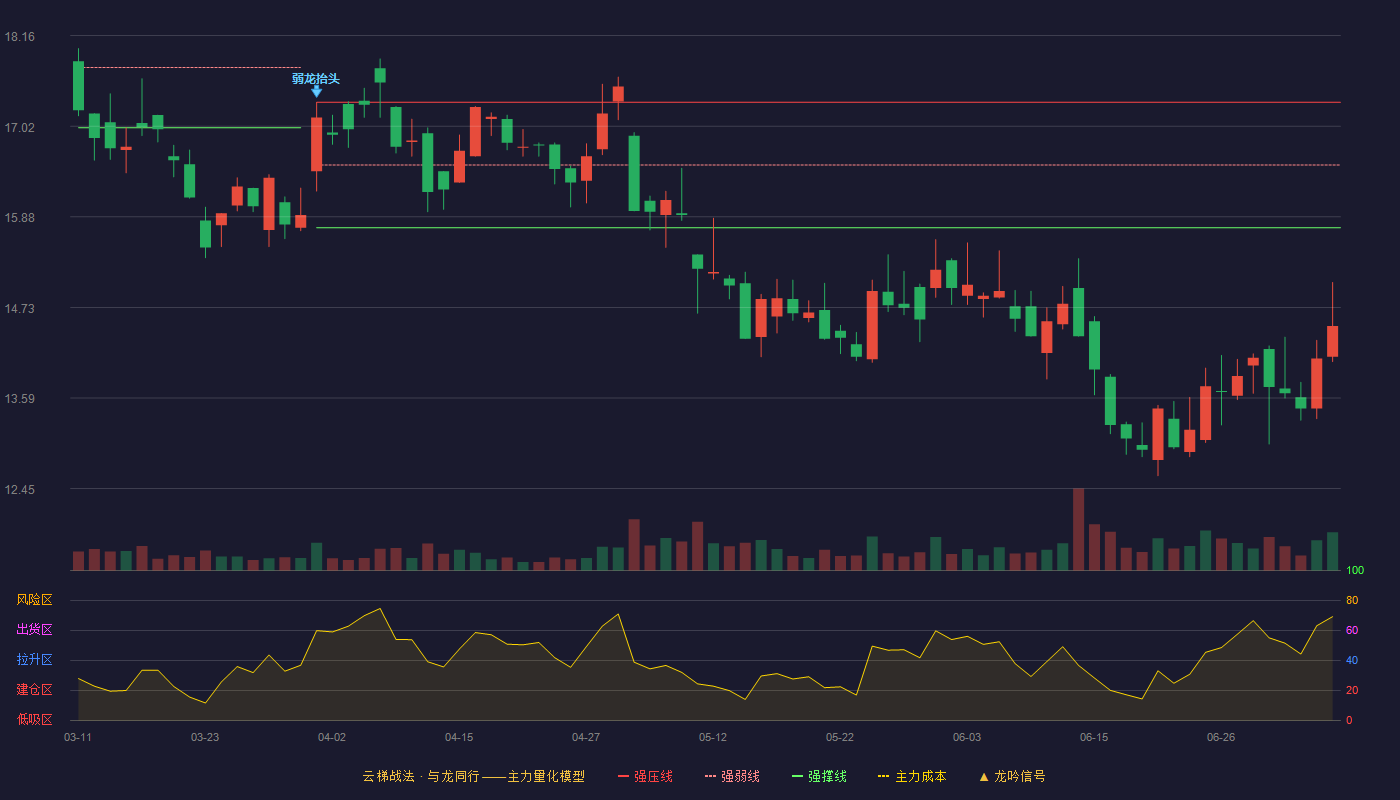Click the 06-03 date label
This screenshot has height=800, width=1400.
tap(967, 737)
